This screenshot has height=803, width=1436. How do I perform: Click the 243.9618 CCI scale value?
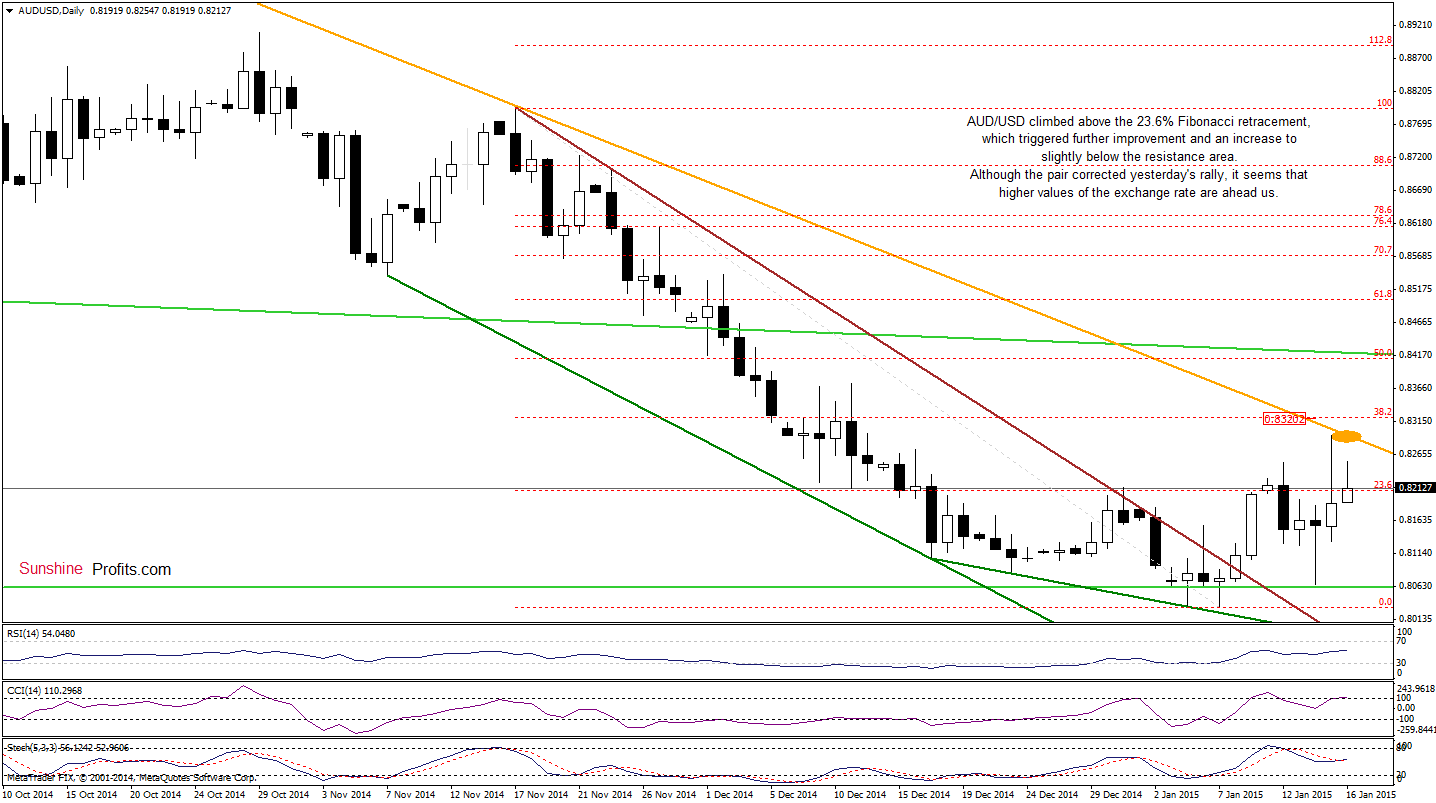pyautogui.click(x=1416, y=688)
